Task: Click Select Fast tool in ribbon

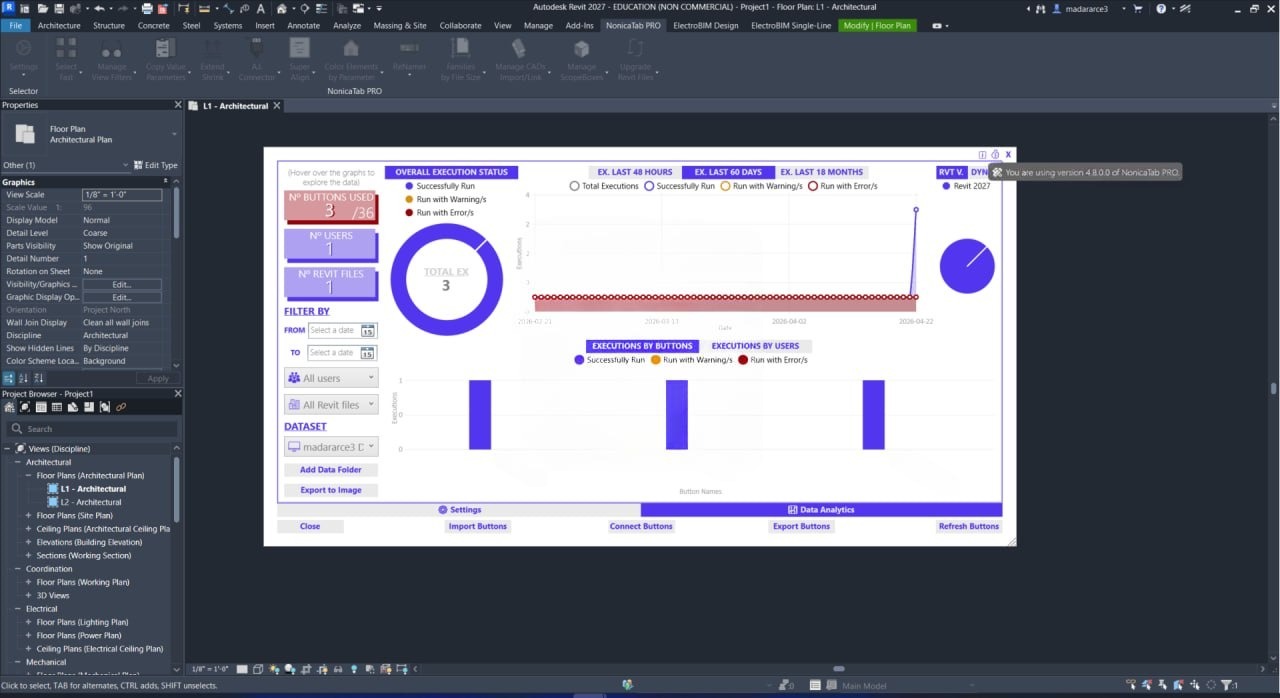Action: click(66, 60)
